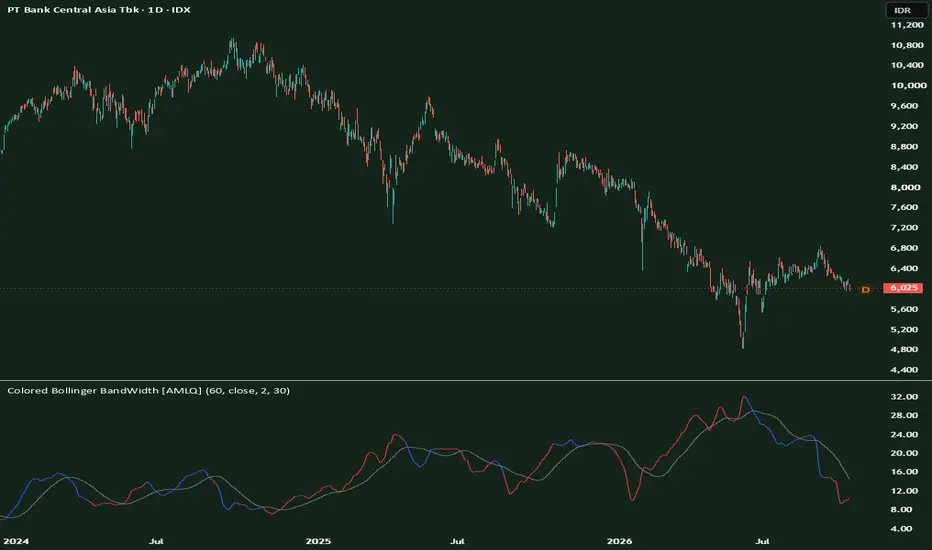Click the Colored Bollinger BandWidth indicator title
The image size is (932, 550).
point(149,391)
